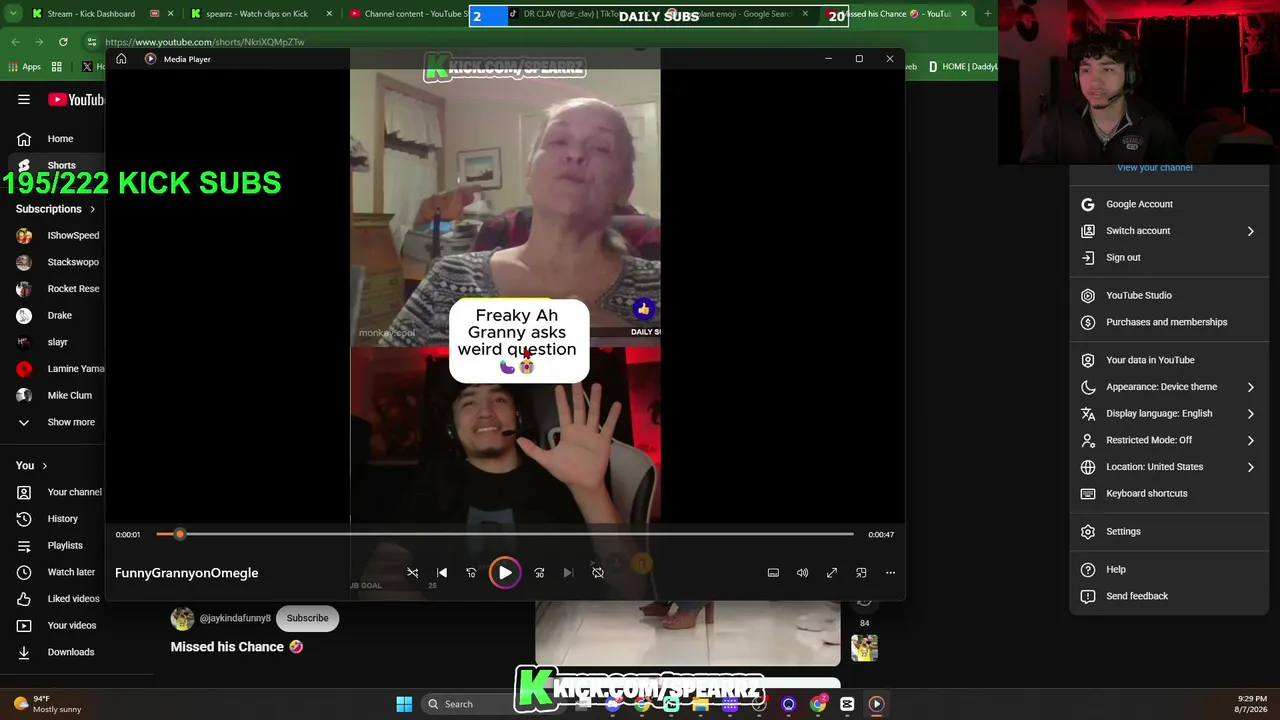Image resolution: width=1280 pixels, height=720 pixels.
Task: Click the Media Player seek bar thumb
Action: 180,534
